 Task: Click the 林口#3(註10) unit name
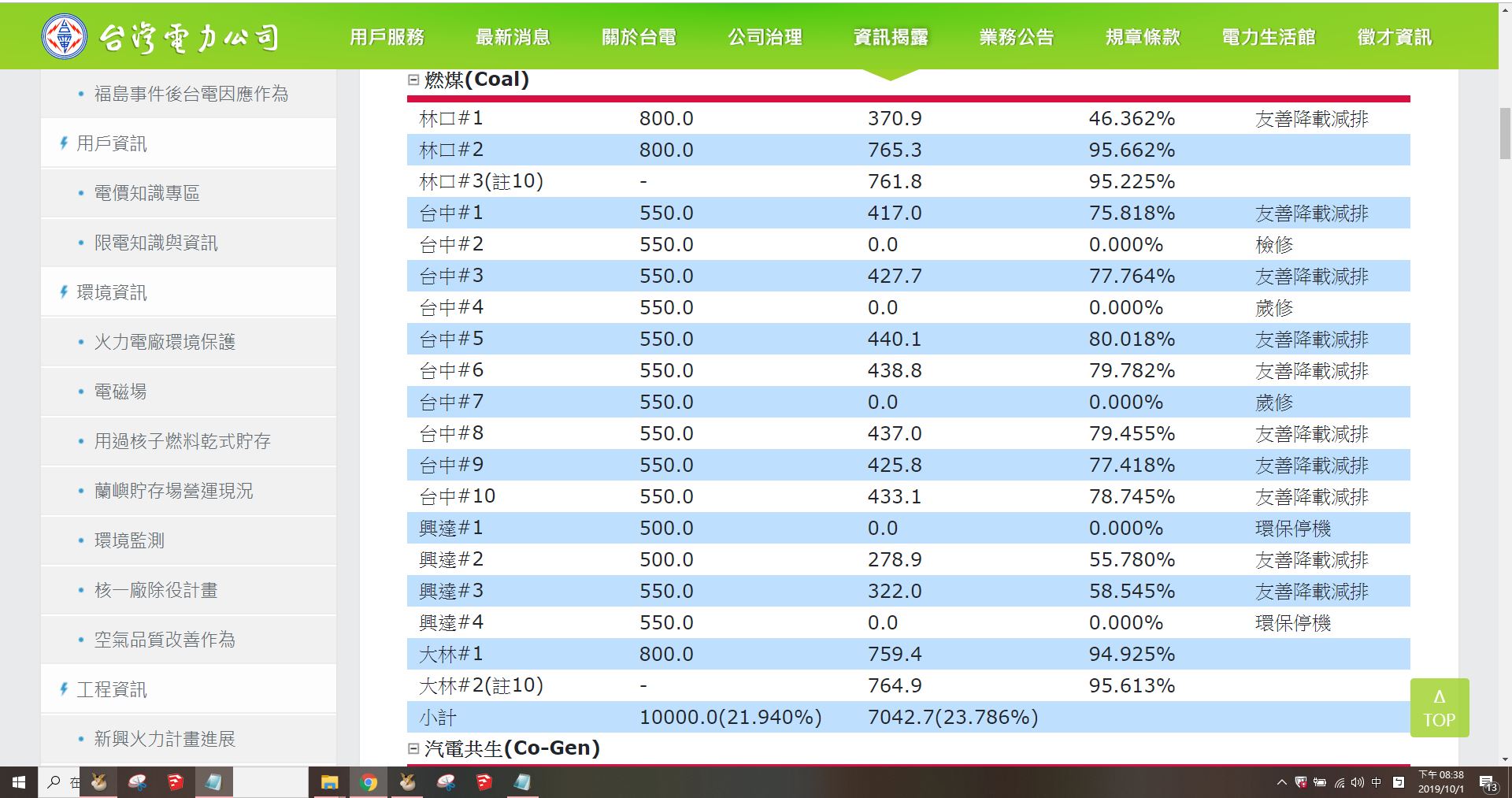[x=481, y=181]
